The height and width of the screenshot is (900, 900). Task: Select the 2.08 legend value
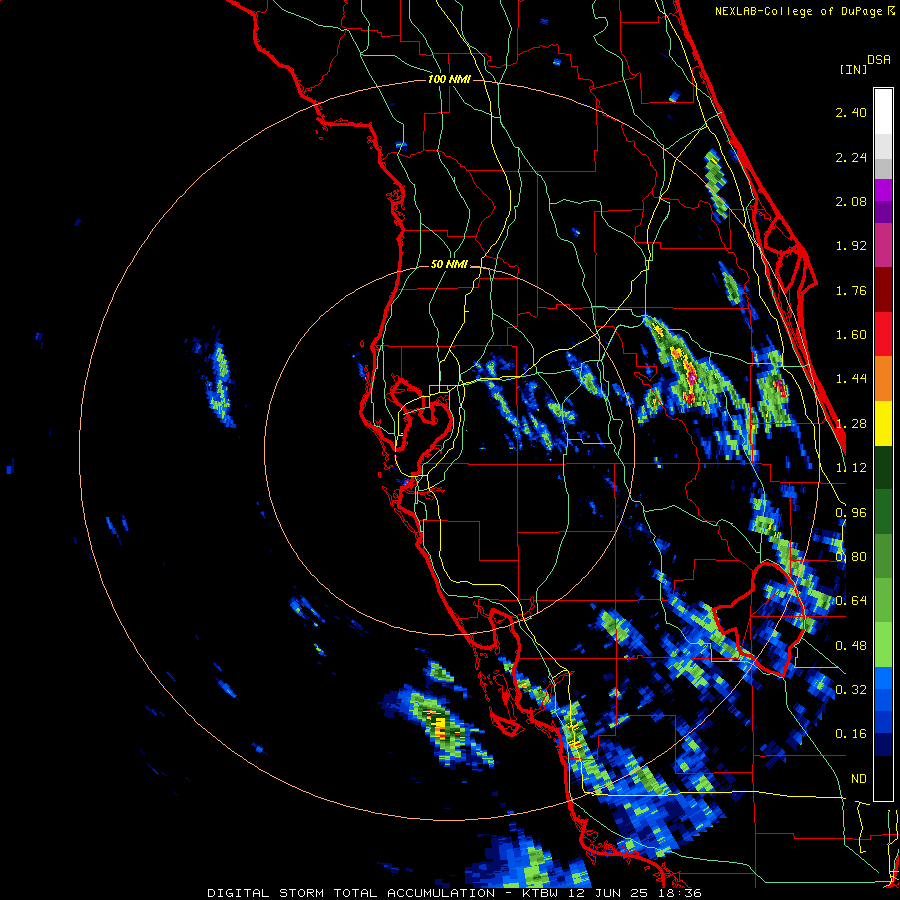click(851, 201)
